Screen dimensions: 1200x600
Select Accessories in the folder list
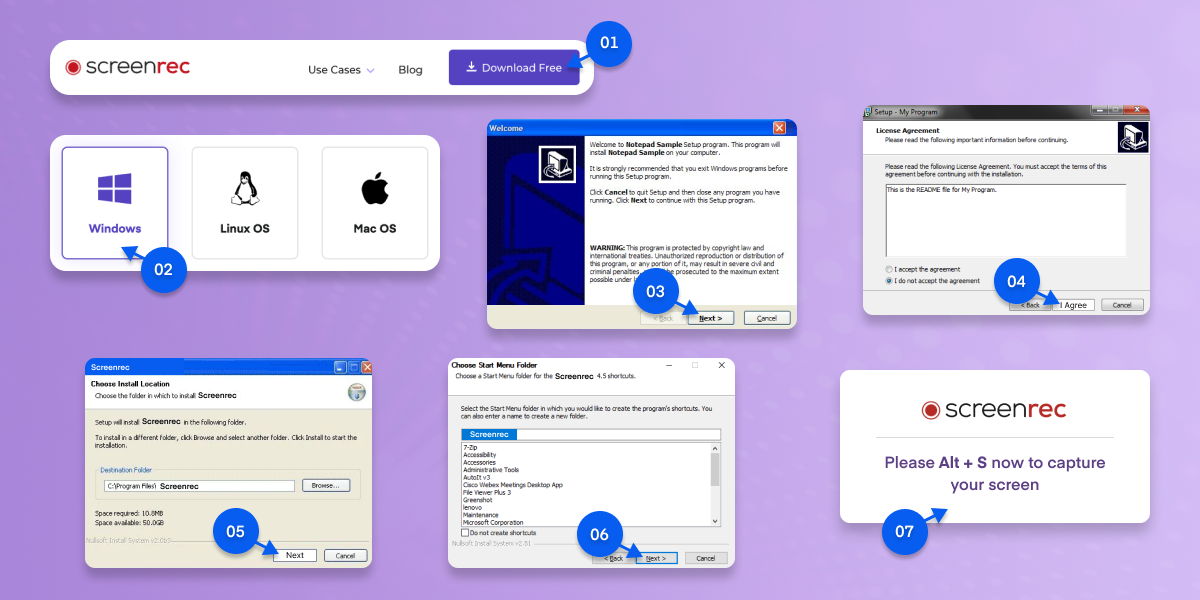(x=480, y=463)
